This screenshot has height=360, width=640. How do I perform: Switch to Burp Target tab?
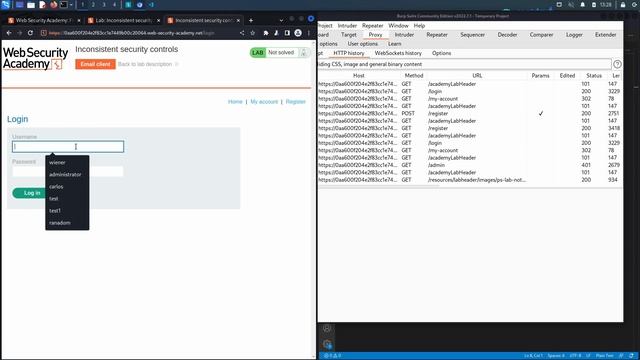(x=349, y=35)
